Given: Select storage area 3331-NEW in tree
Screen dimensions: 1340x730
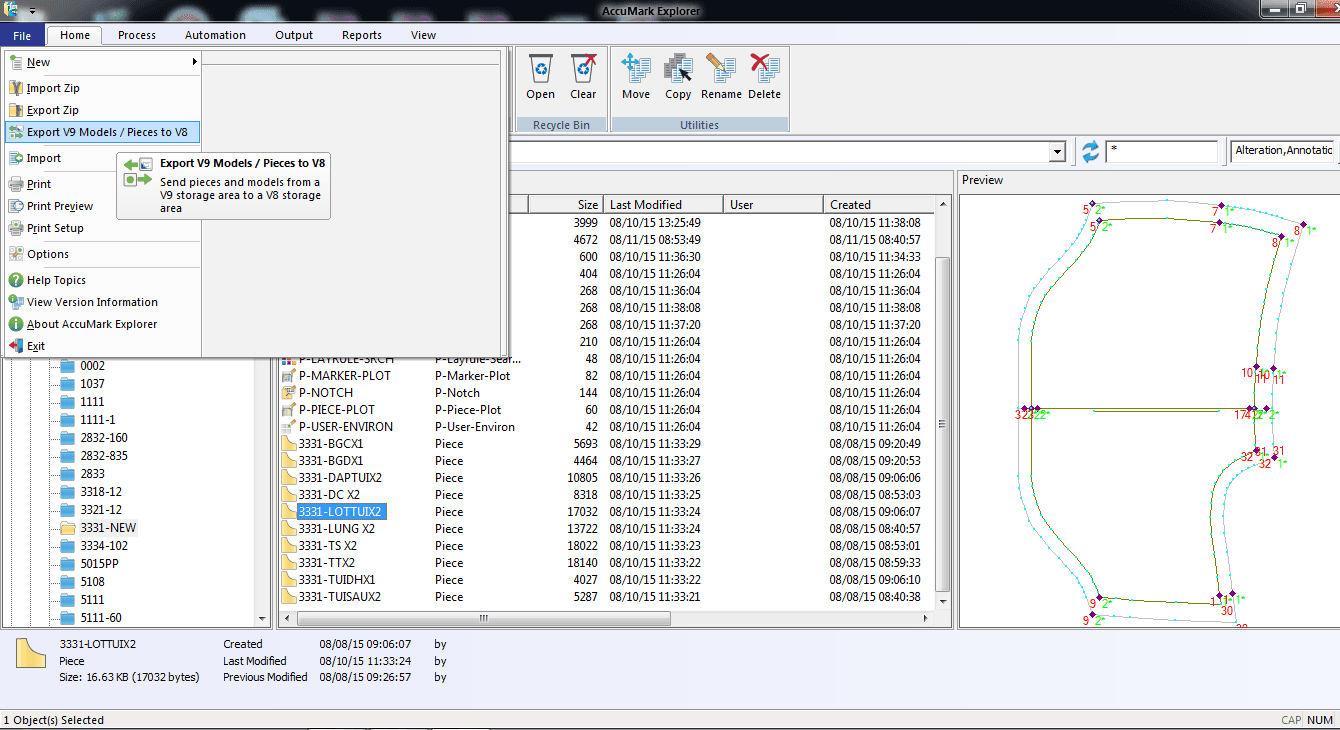Looking at the screenshot, I should point(108,528).
